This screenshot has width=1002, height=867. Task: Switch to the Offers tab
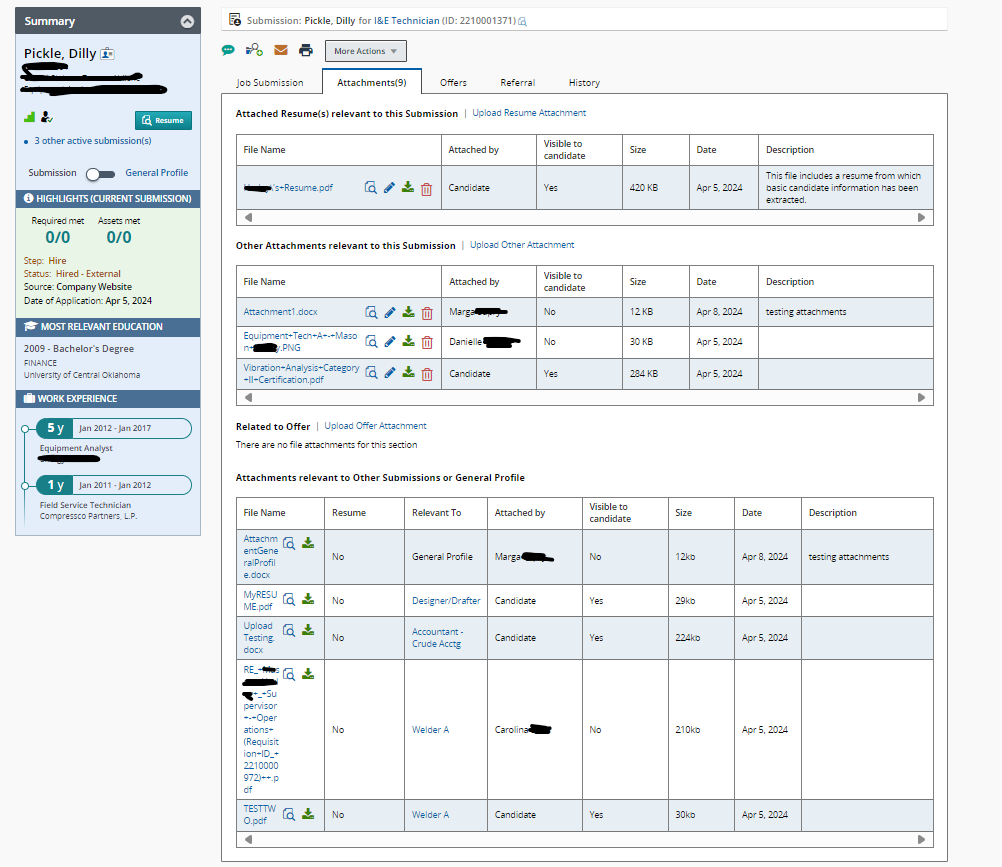(453, 83)
